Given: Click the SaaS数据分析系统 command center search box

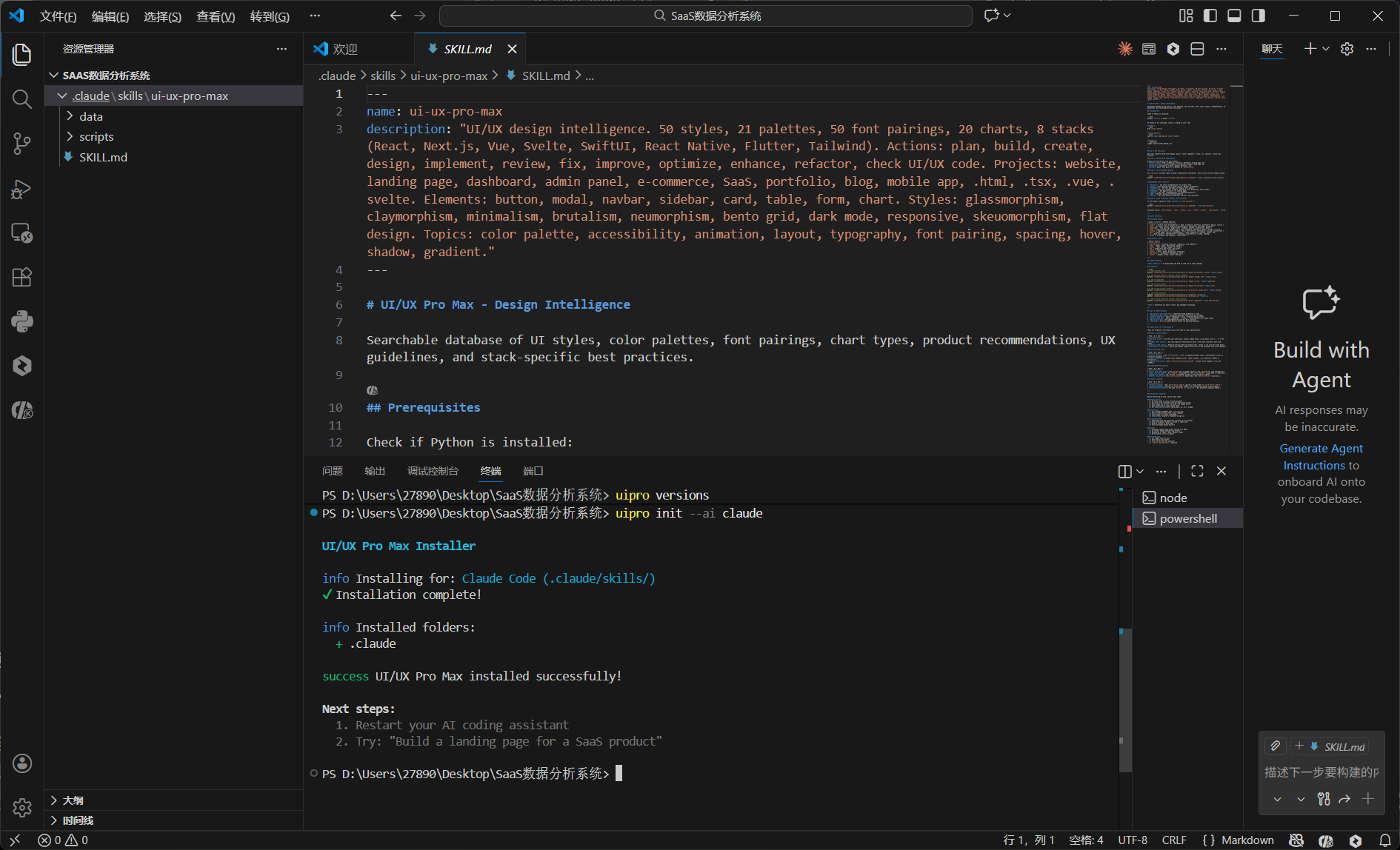Looking at the screenshot, I should coord(706,16).
